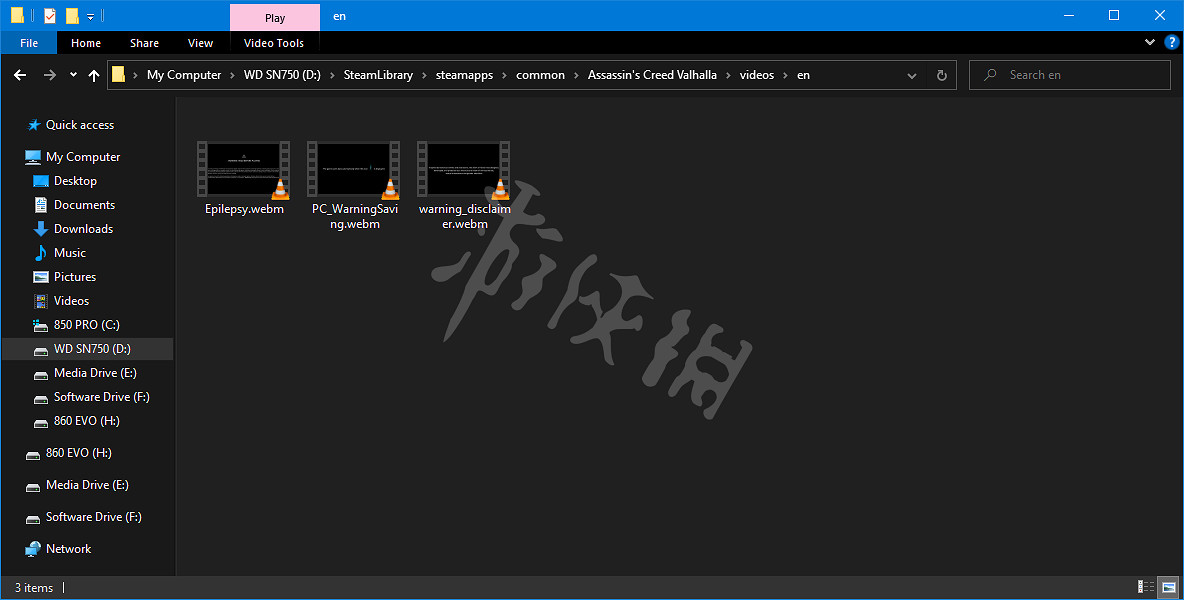
Task: Click the Back navigation arrow
Action: 20,75
